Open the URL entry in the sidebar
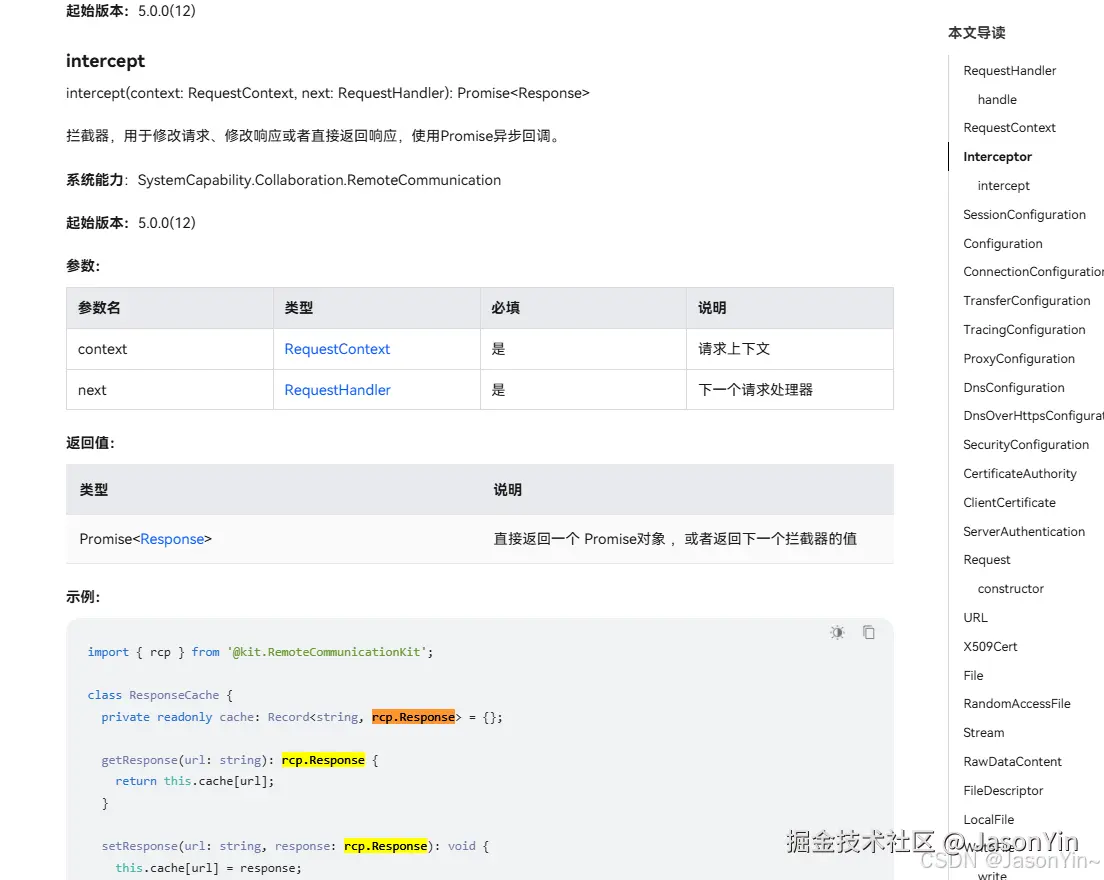 [x=975, y=617]
